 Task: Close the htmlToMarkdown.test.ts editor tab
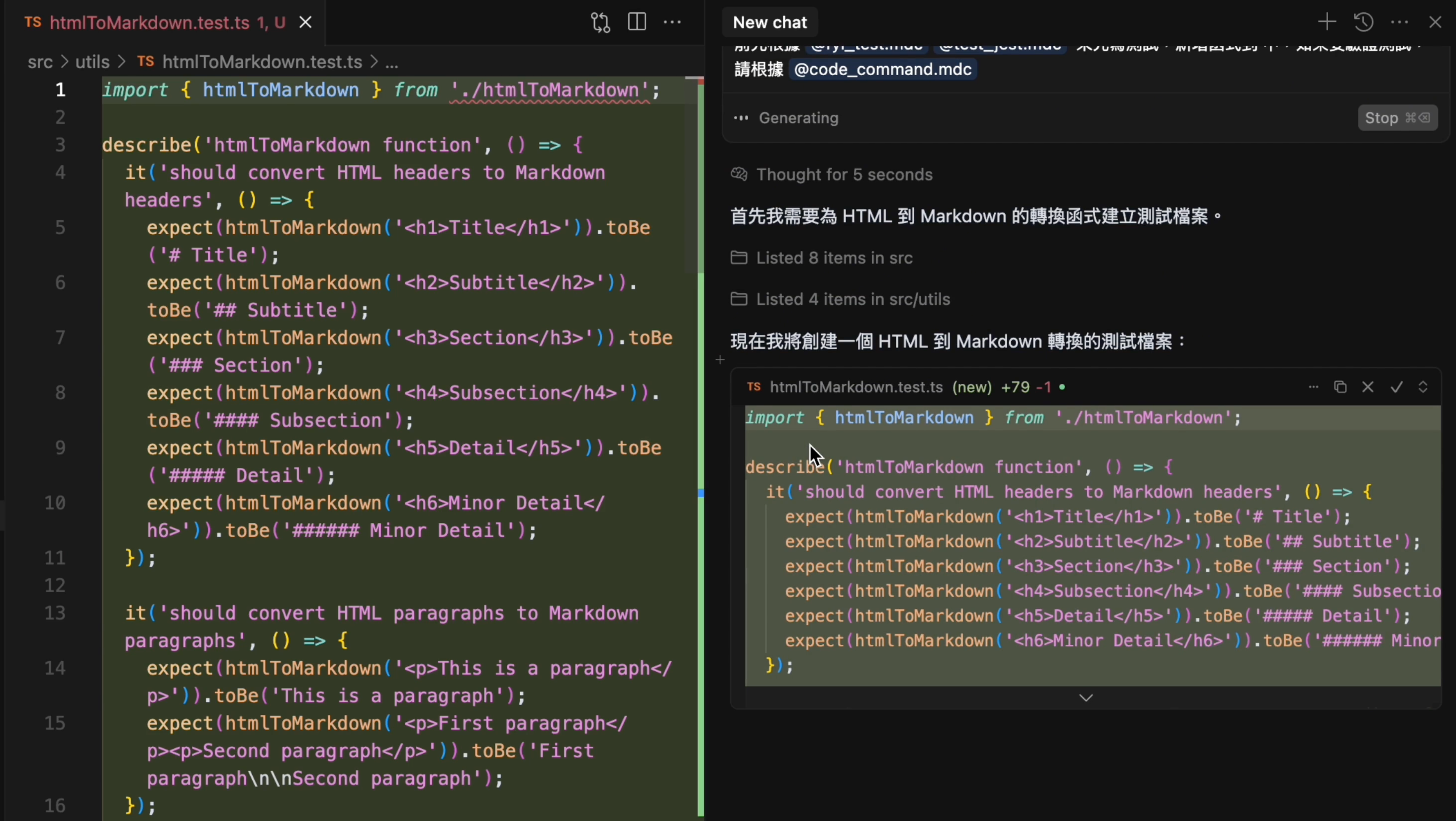tap(305, 22)
